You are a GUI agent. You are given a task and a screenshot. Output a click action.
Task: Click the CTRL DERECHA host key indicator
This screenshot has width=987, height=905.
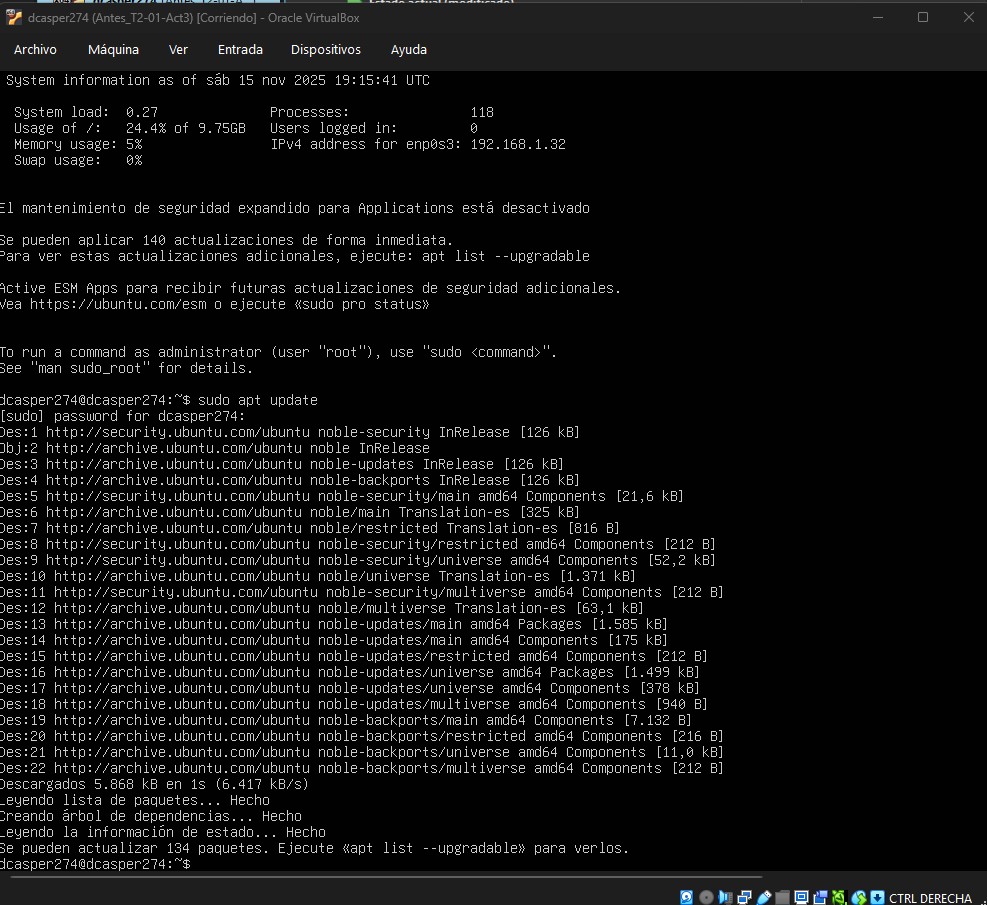[930, 898]
